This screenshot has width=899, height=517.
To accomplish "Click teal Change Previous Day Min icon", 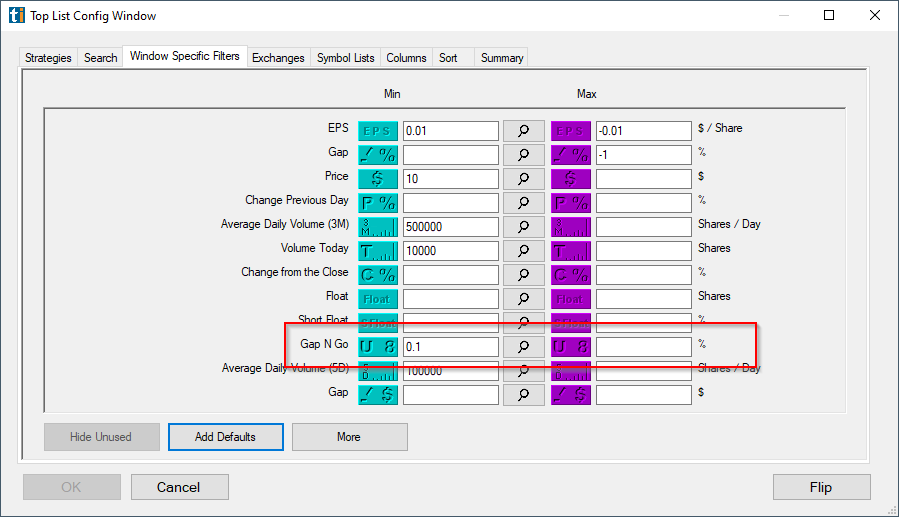I will (378, 203).
